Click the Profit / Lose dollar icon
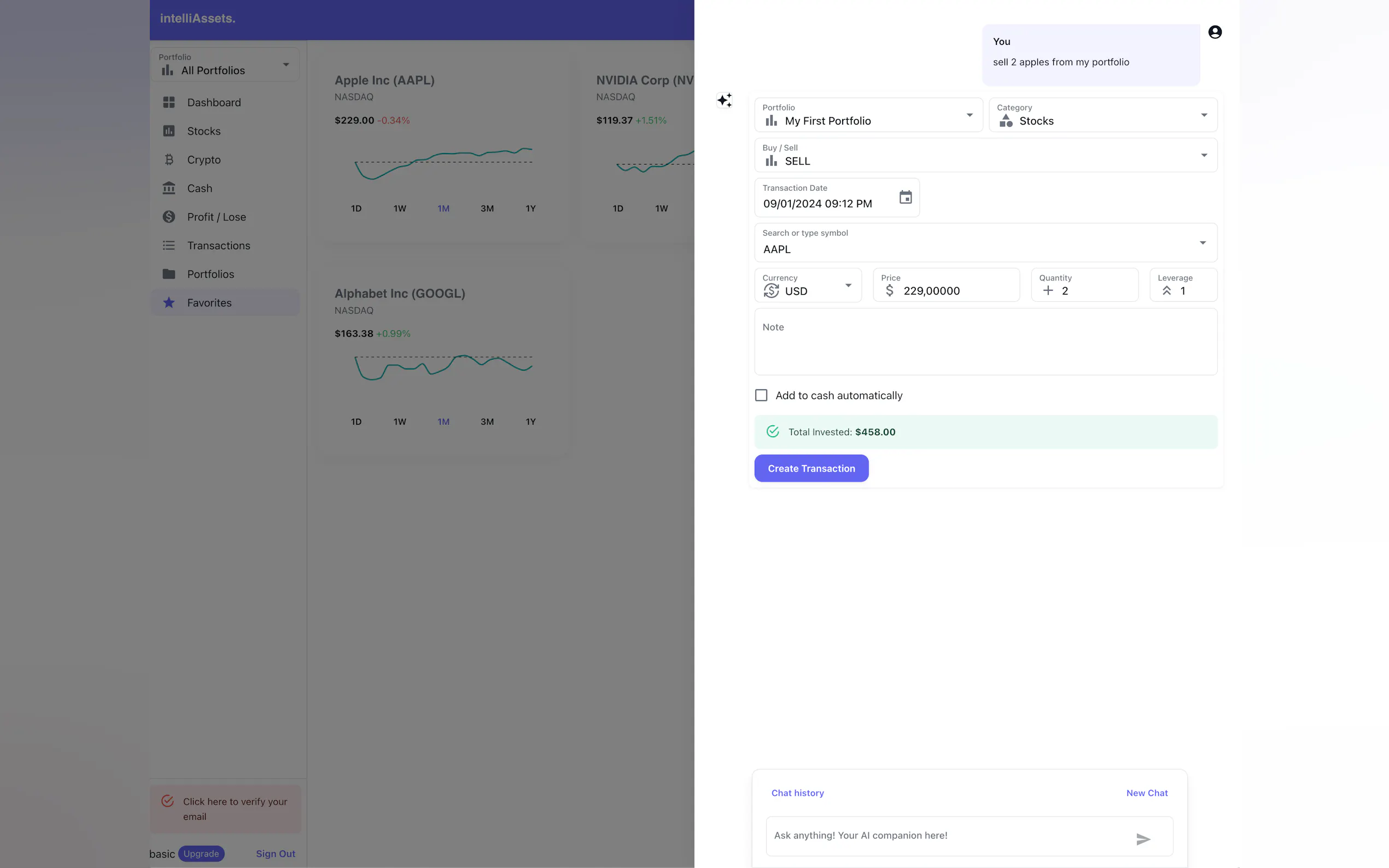The height and width of the screenshot is (868, 1389). coord(169,217)
